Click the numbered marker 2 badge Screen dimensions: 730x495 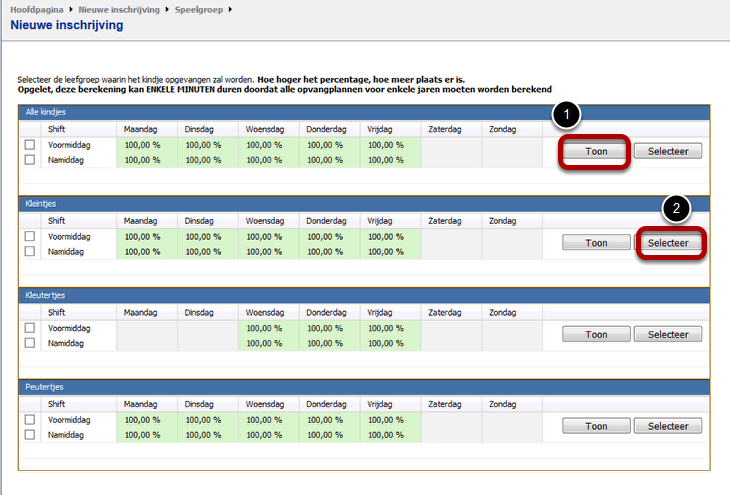coord(677,208)
